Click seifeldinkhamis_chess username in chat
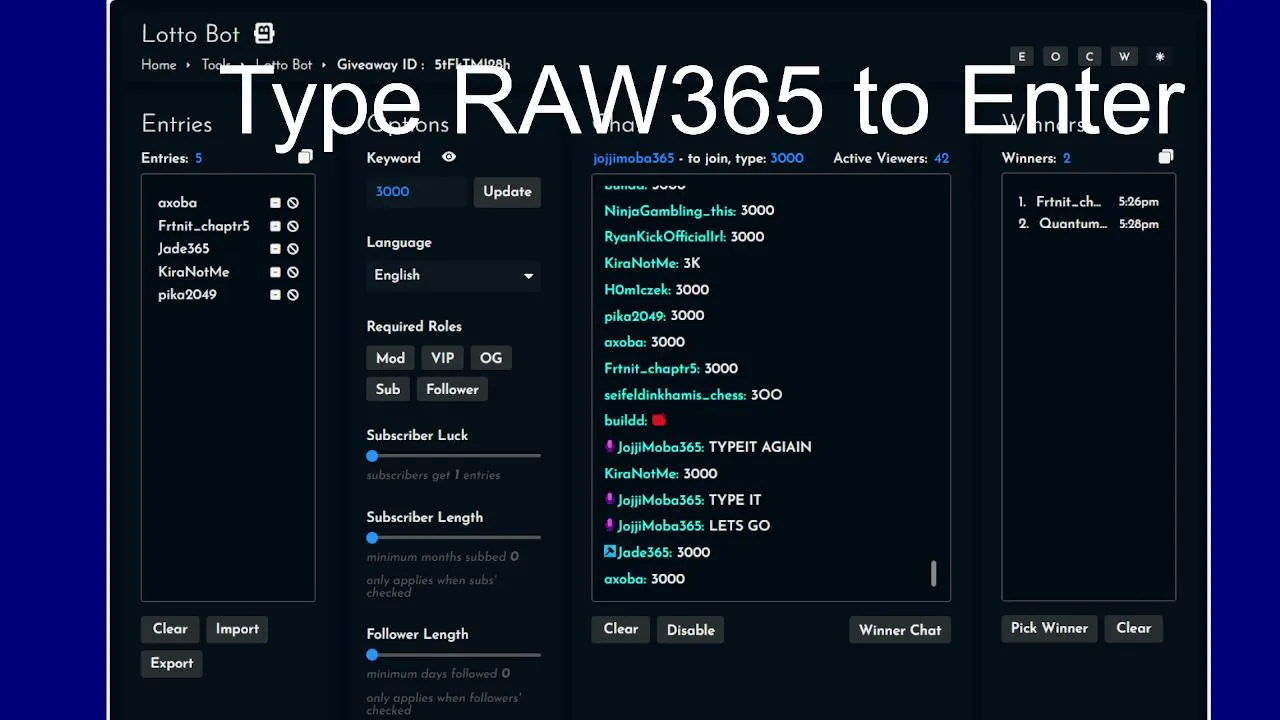This screenshot has height=720, width=1280. [675, 395]
